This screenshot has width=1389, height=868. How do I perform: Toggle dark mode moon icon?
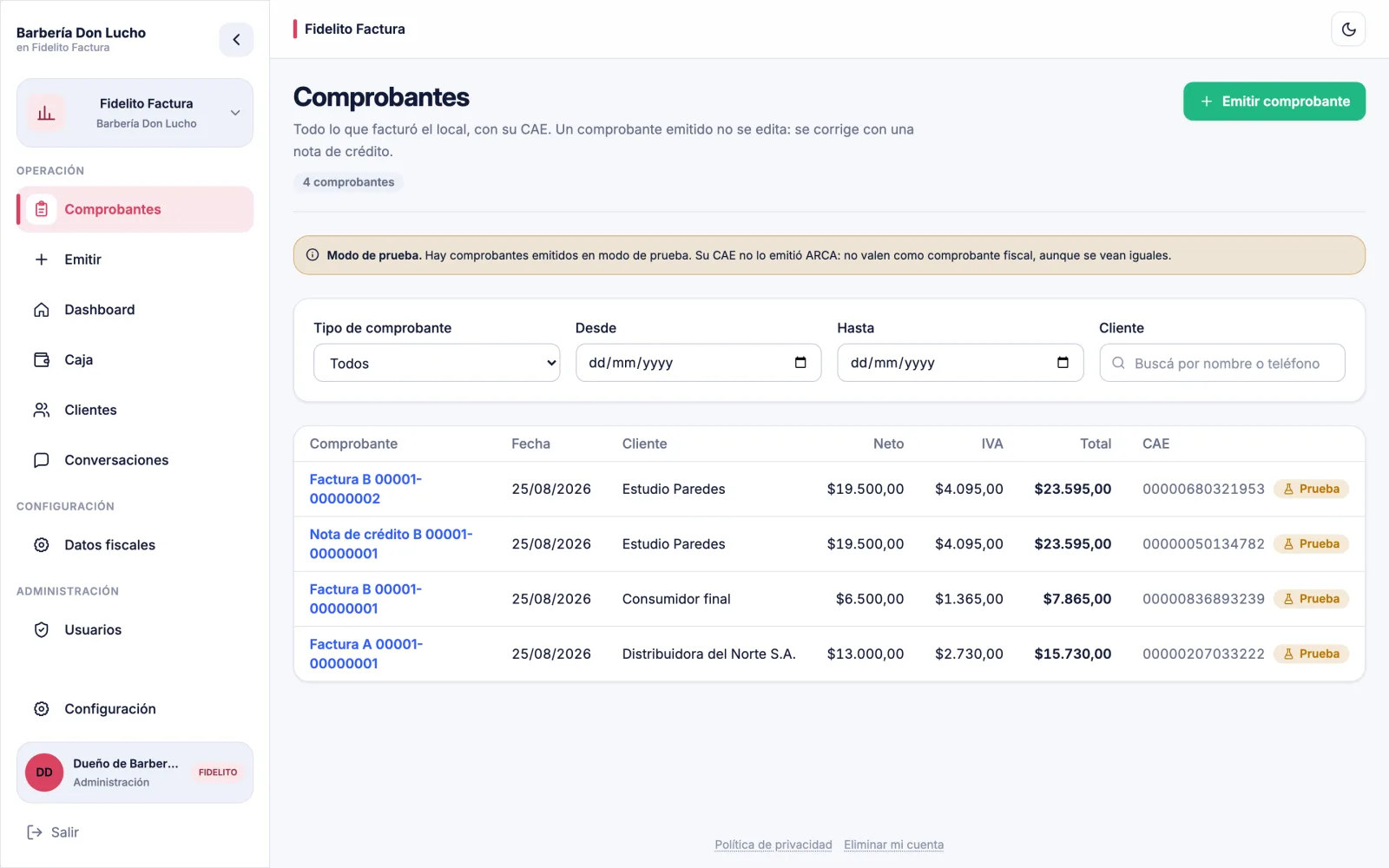[1348, 30]
